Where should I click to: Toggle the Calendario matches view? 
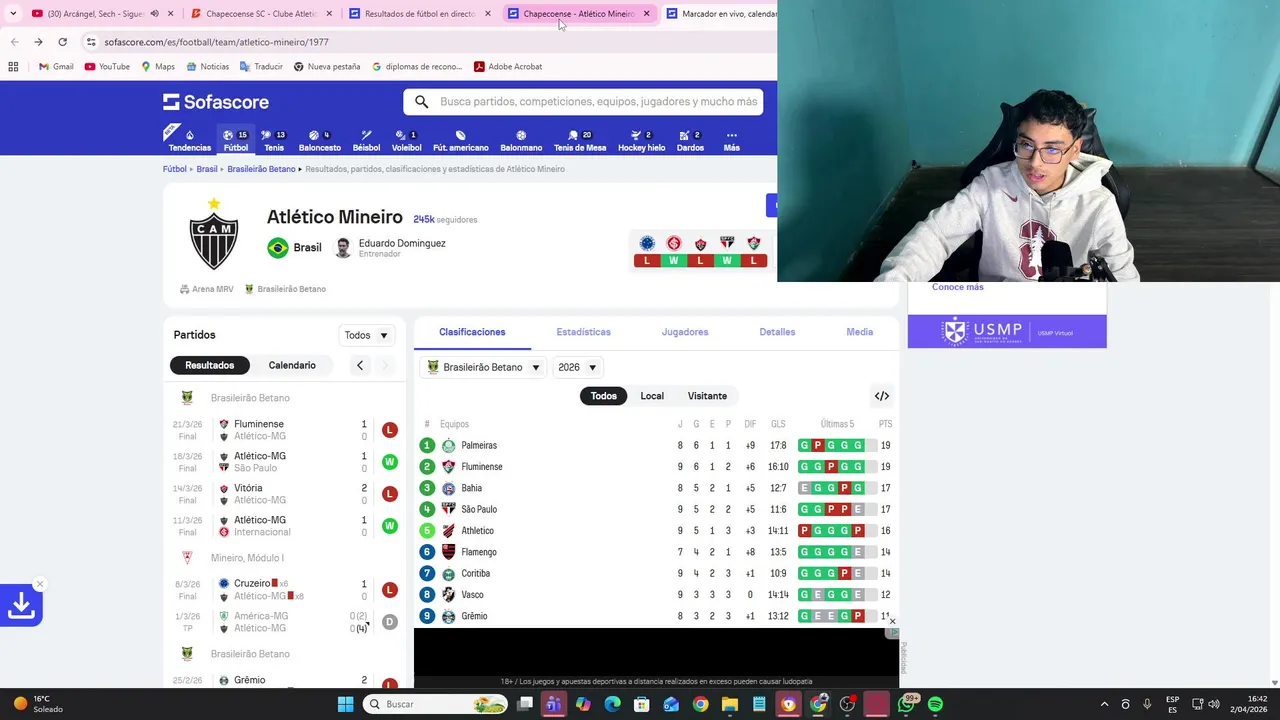[x=292, y=365]
